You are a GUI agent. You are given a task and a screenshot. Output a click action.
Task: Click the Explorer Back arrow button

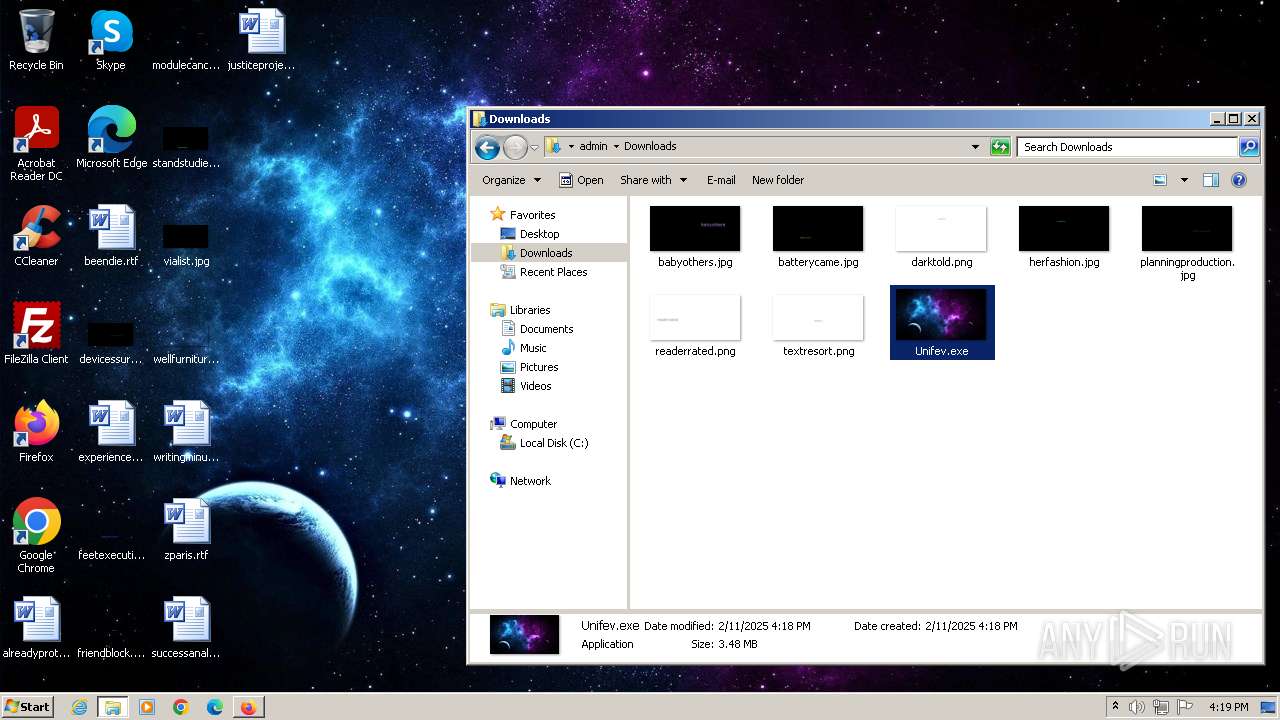tap(487, 147)
